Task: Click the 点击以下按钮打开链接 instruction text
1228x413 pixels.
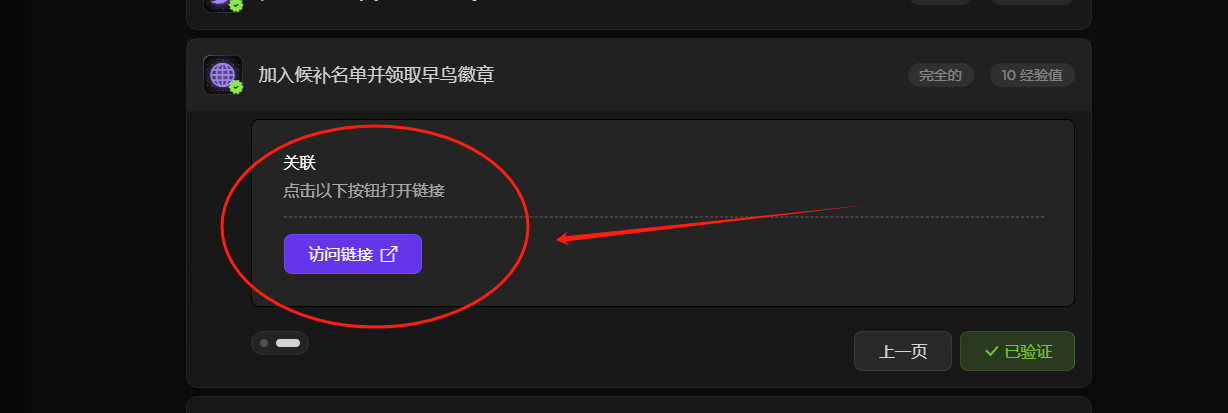Action: tap(364, 190)
